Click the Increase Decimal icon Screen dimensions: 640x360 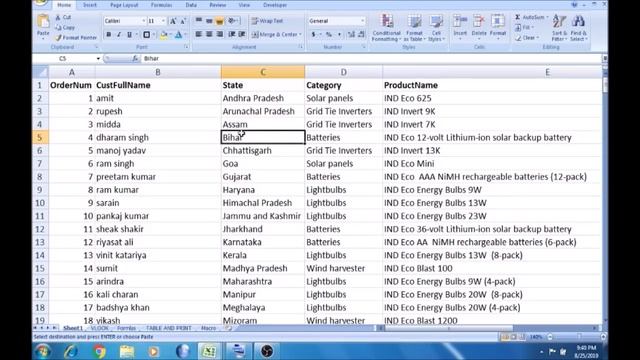point(351,35)
